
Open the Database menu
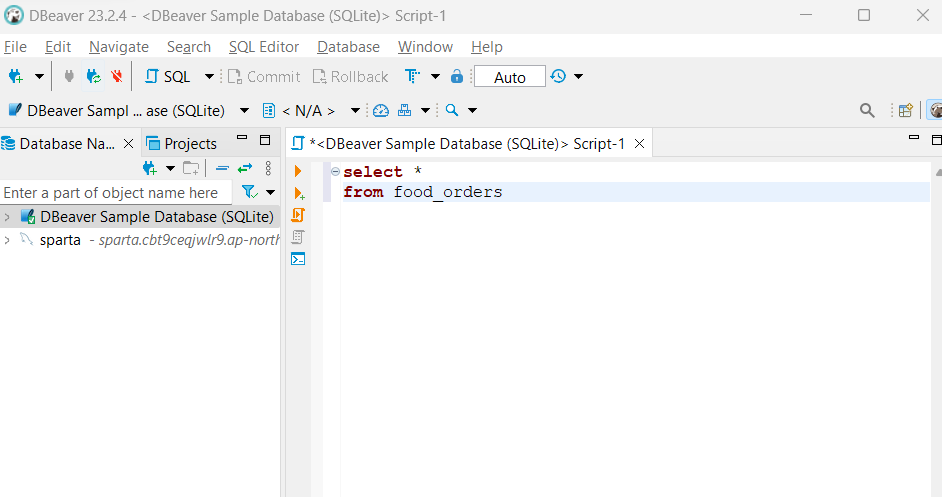pos(348,47)
